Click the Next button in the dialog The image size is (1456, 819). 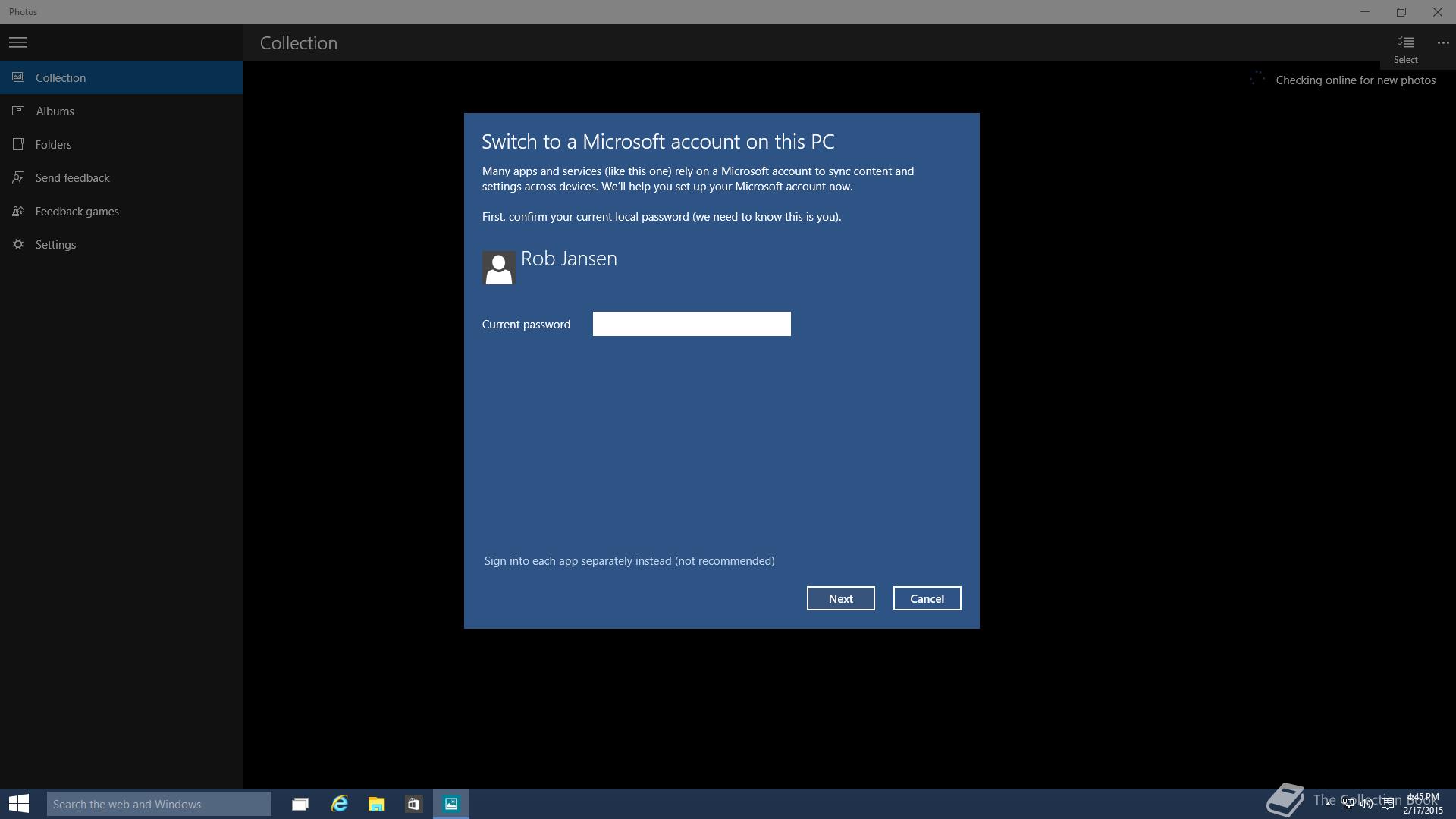840,598
